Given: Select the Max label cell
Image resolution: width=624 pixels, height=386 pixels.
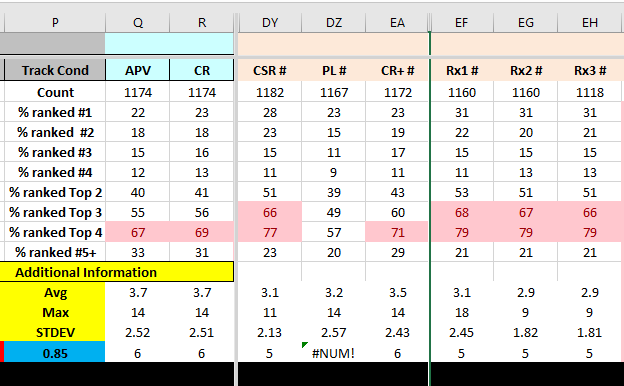Looking at the screenshot, I should (55, 312).
